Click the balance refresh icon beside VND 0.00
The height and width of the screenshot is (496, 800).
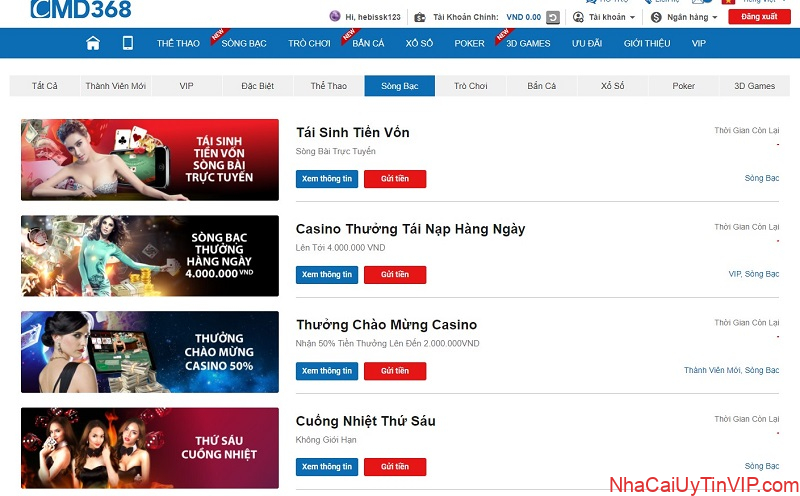coord(553,17)
